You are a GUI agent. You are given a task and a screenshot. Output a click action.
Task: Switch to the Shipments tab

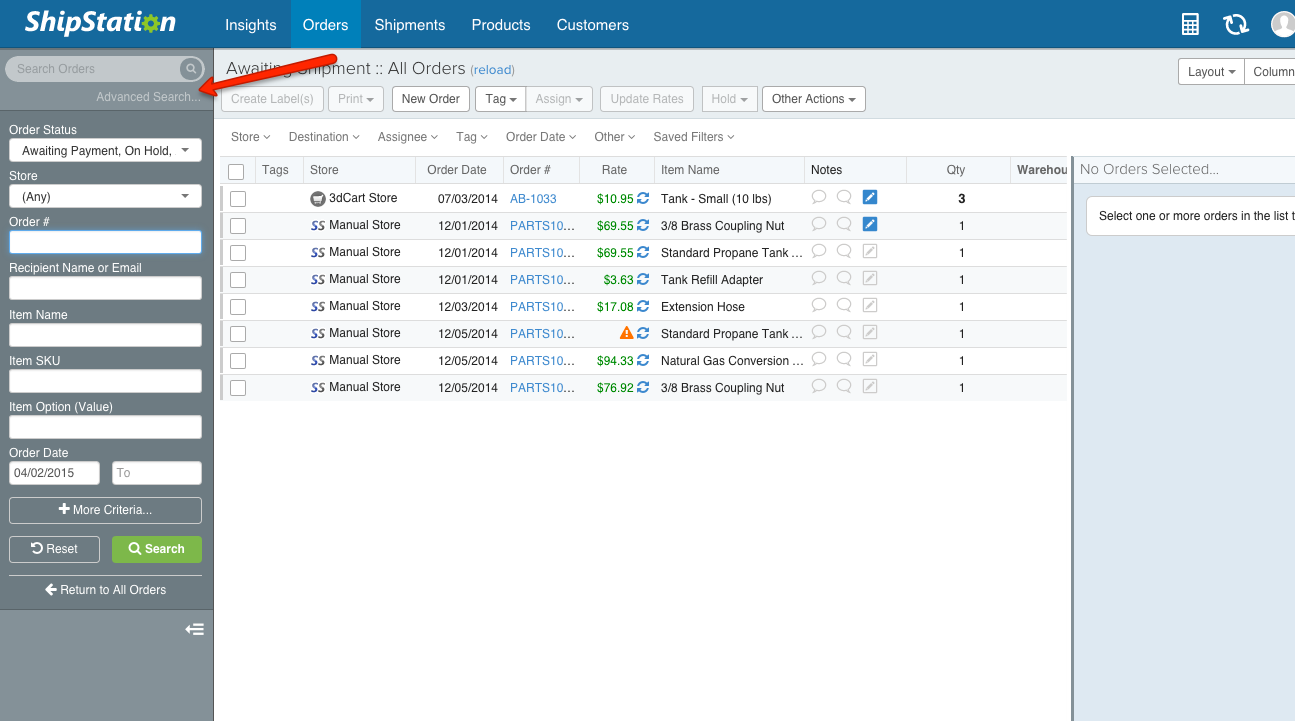tap(409, 25)
